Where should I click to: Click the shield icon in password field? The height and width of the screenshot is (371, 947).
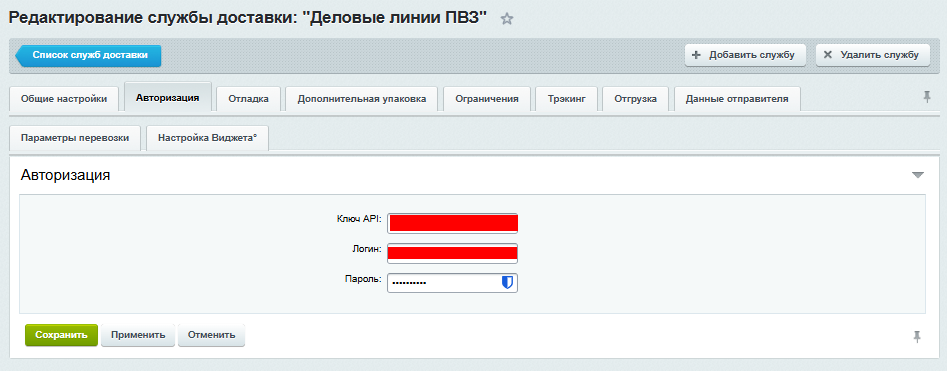507,282
